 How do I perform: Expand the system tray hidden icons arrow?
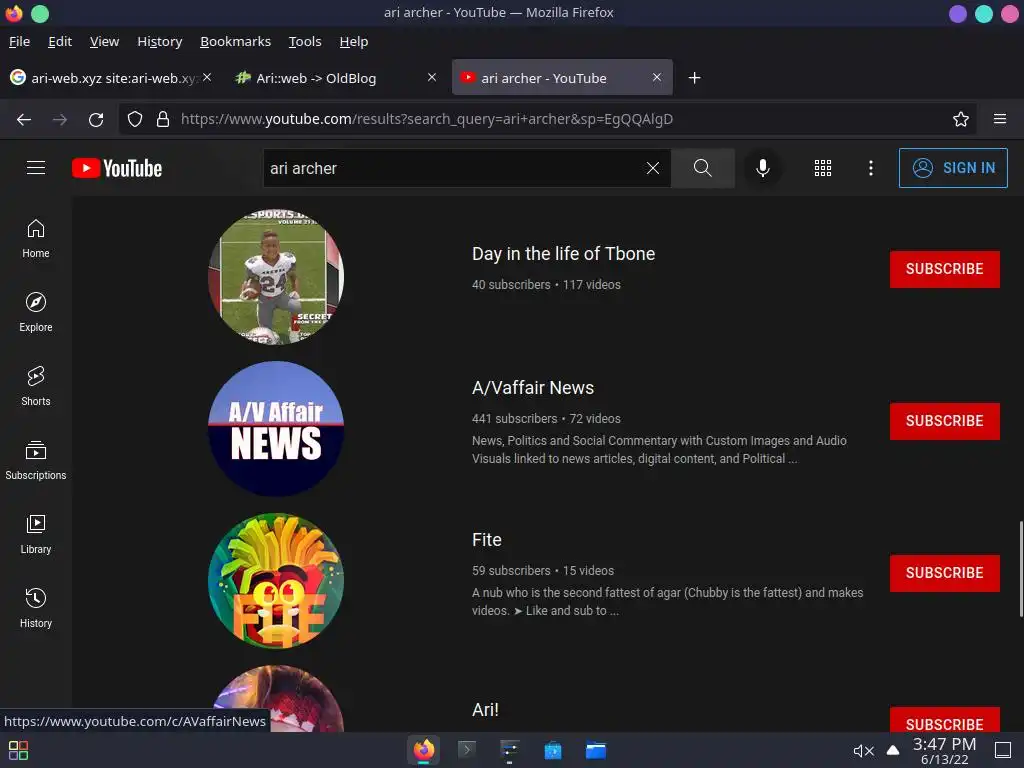point(893,750)
